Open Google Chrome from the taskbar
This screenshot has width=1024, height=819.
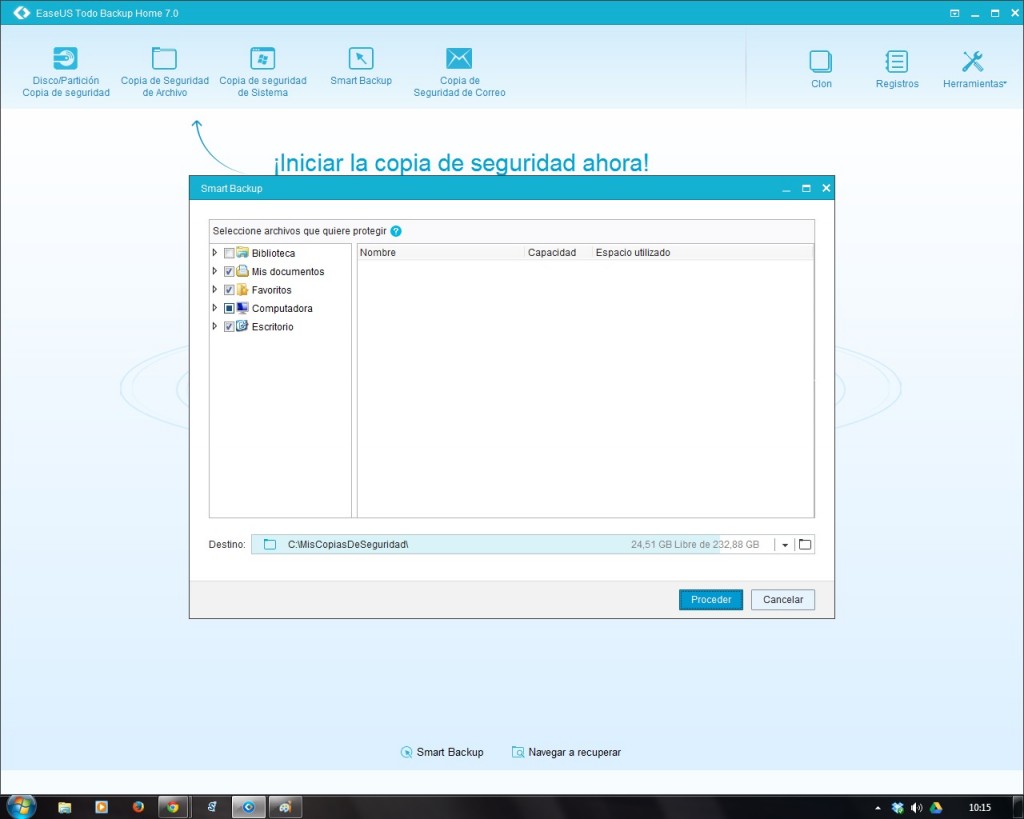172,806
